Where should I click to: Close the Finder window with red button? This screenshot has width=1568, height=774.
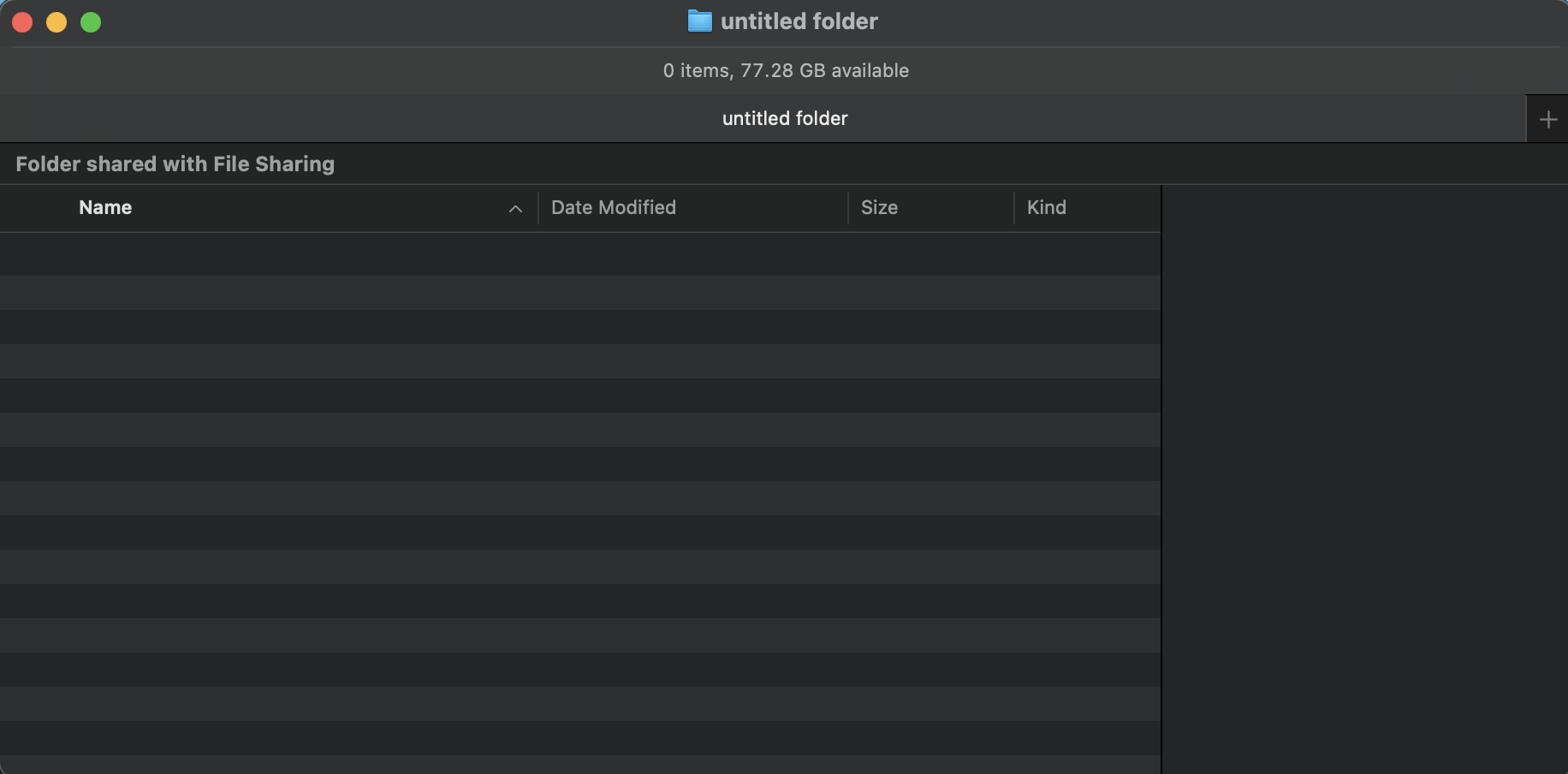point(23,22)
